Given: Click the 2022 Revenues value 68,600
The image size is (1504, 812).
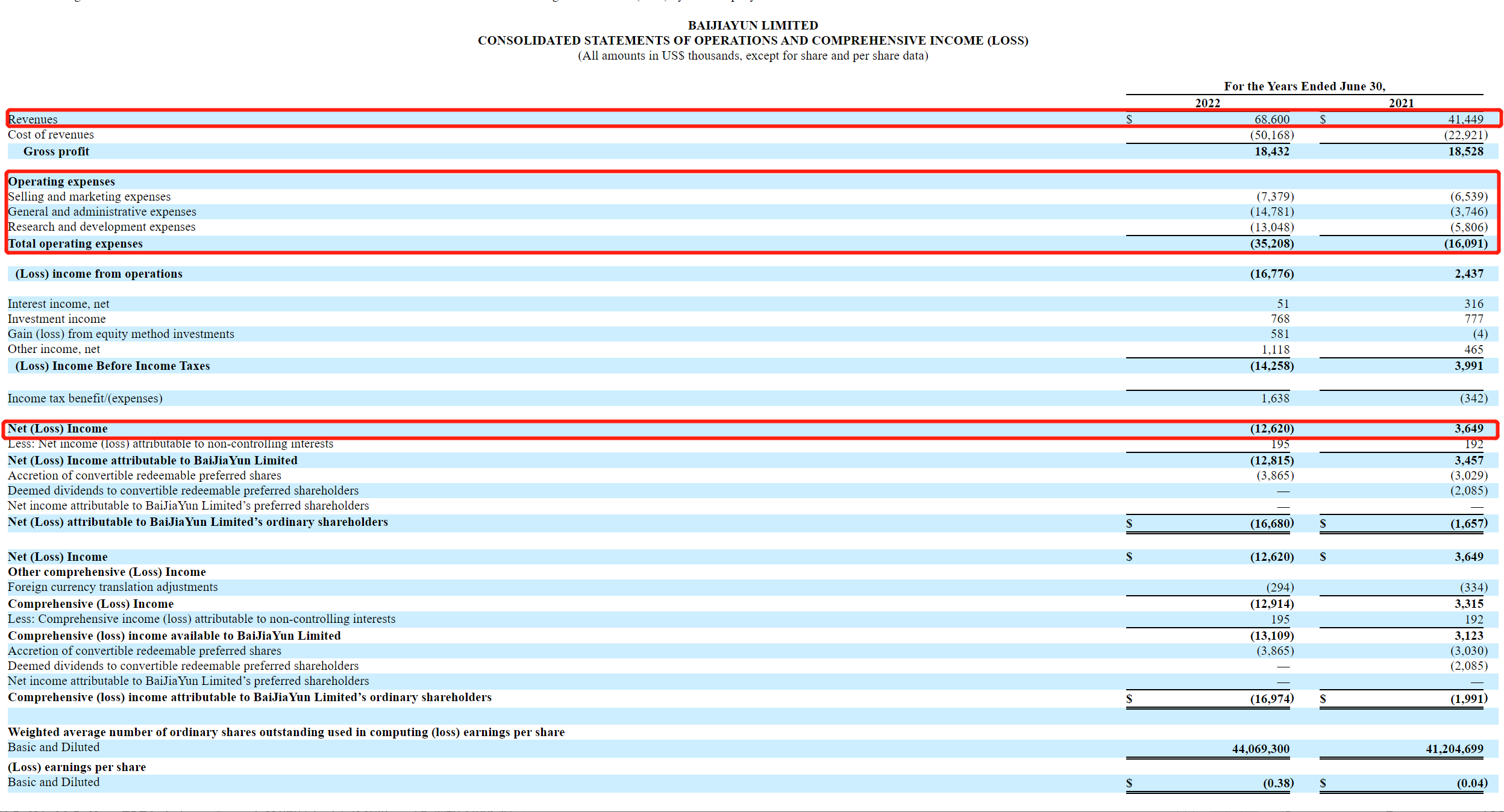Looking at the screenshot, I should point(1271,119).
